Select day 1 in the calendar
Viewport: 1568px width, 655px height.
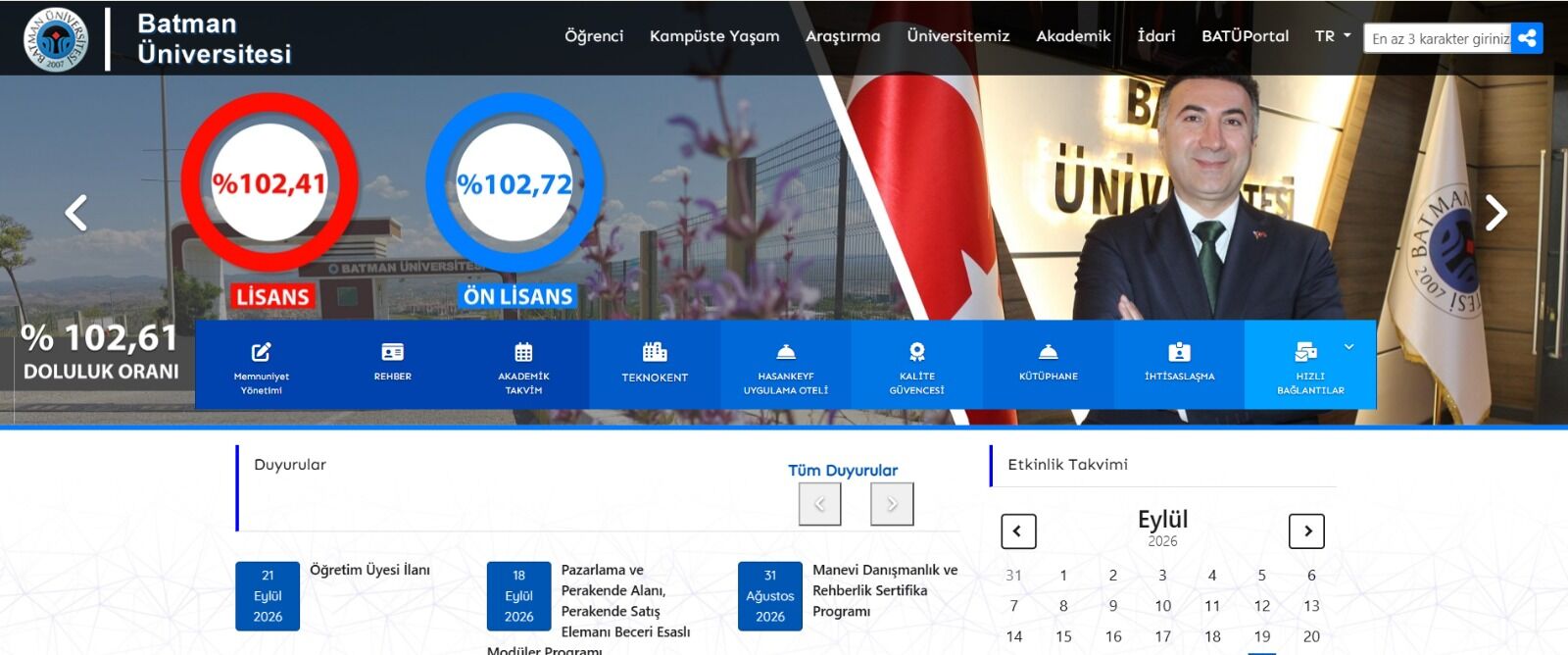(1063, 576)
